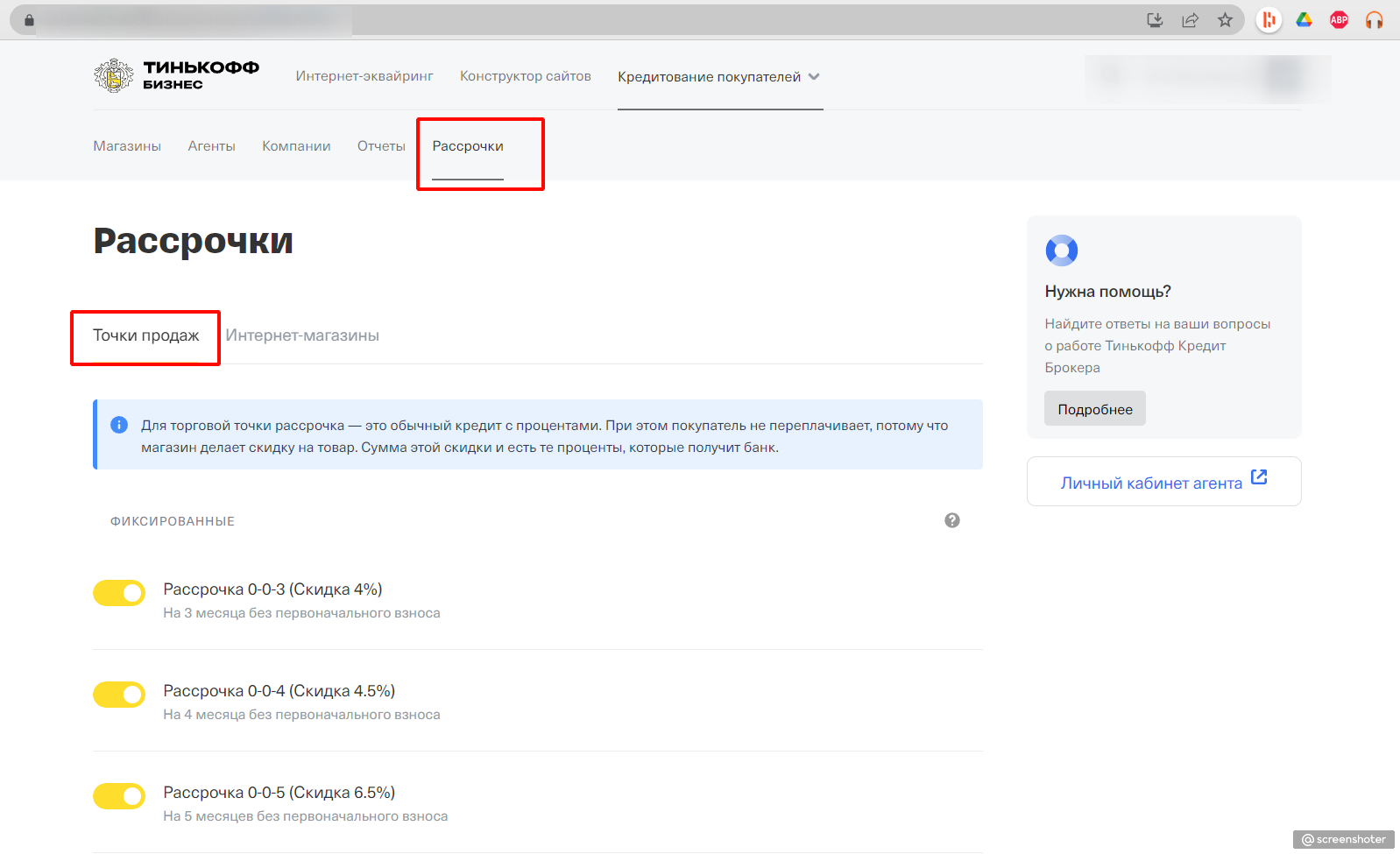The image size is (1400, 854).
Task: Open Интернет-эквайринг in top navigation
Action: (x=364, y=76)
